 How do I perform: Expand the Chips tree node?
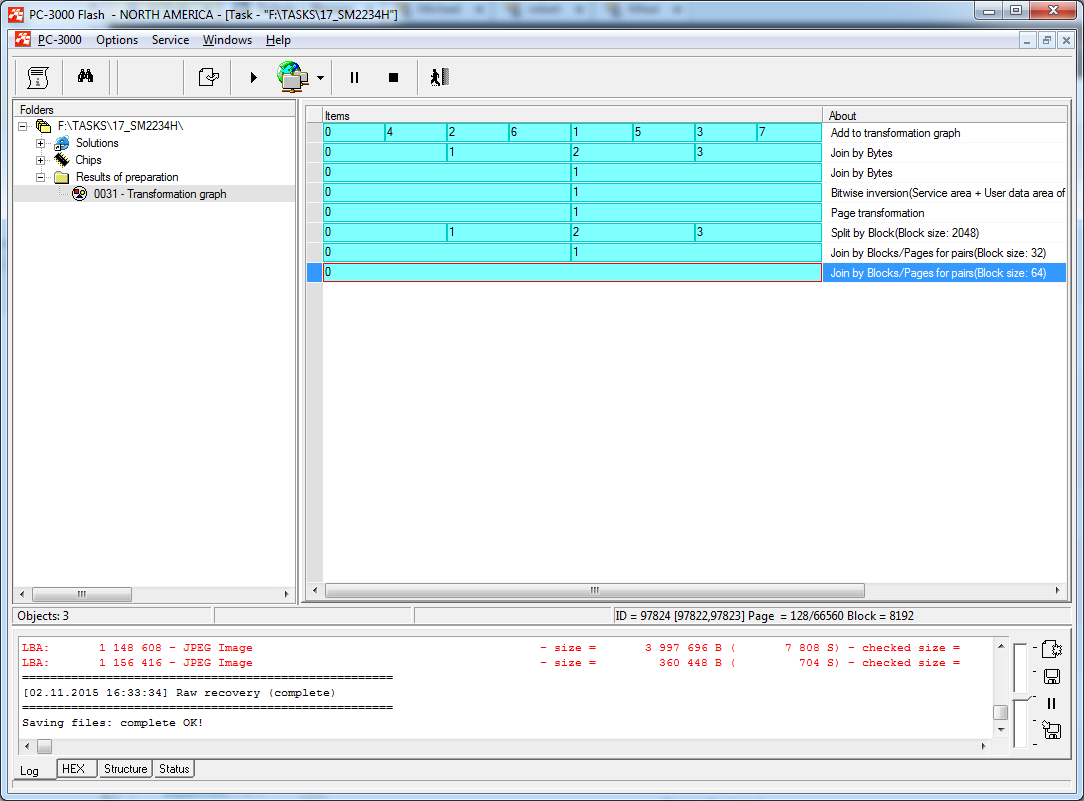(x=41, y=161)
